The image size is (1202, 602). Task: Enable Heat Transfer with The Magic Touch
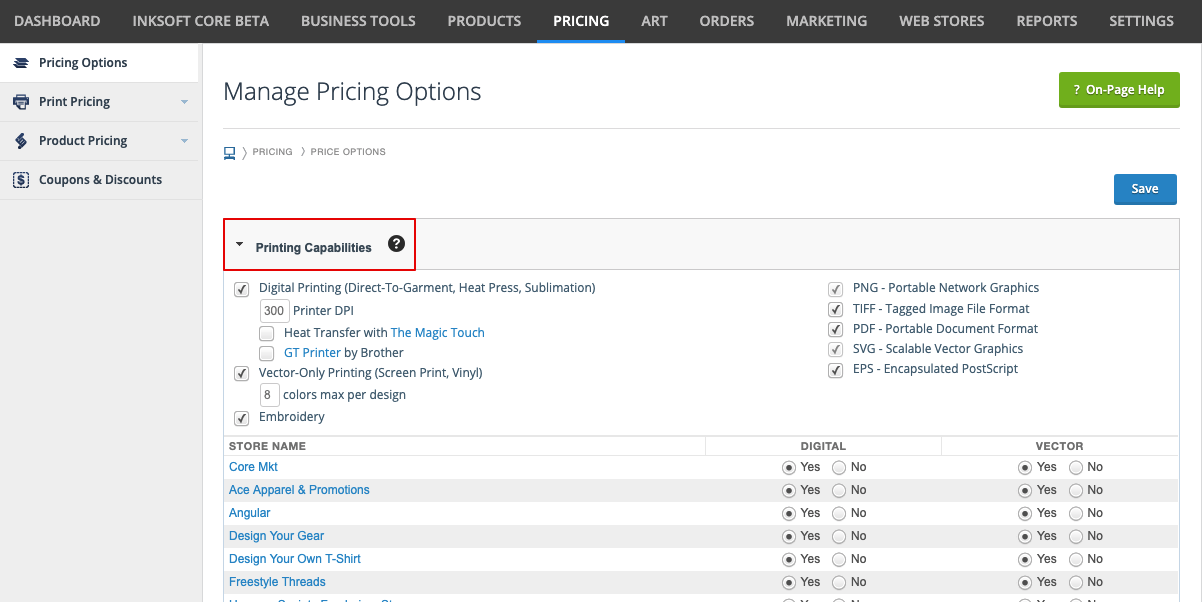click(266, 332)
